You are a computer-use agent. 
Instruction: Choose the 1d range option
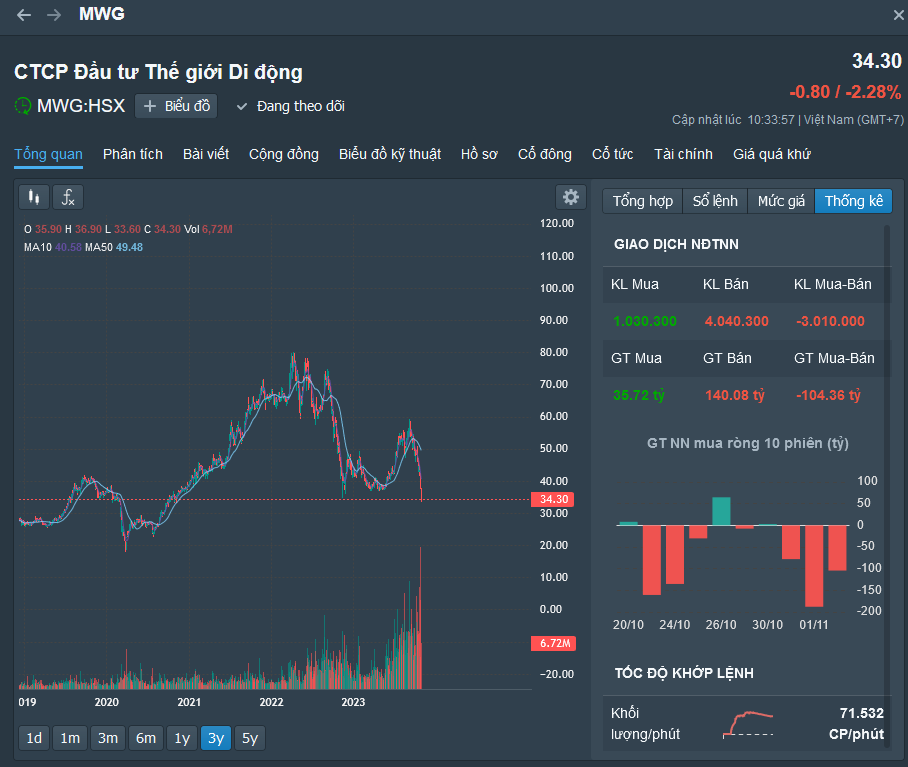pyautogui.click(x=34, y=738)
